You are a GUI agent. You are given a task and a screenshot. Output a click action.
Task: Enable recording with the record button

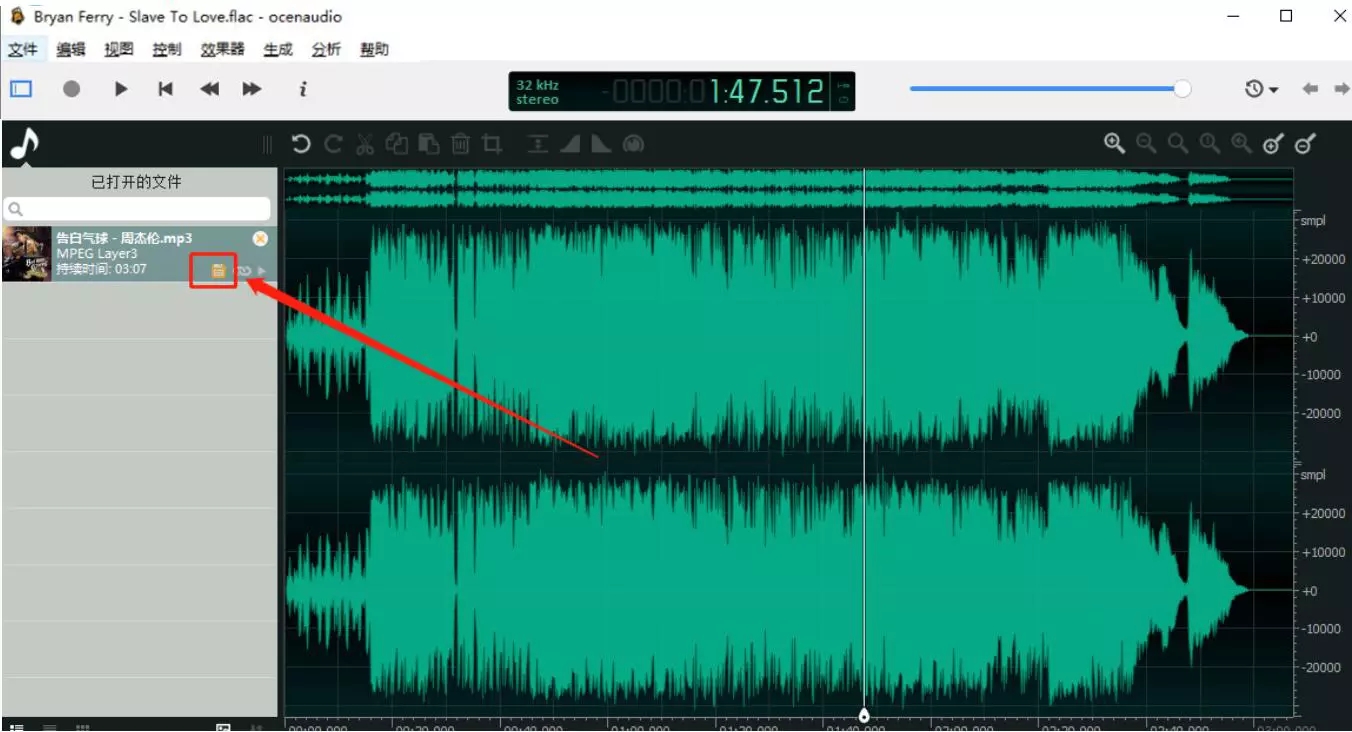[x=71, y=88]
